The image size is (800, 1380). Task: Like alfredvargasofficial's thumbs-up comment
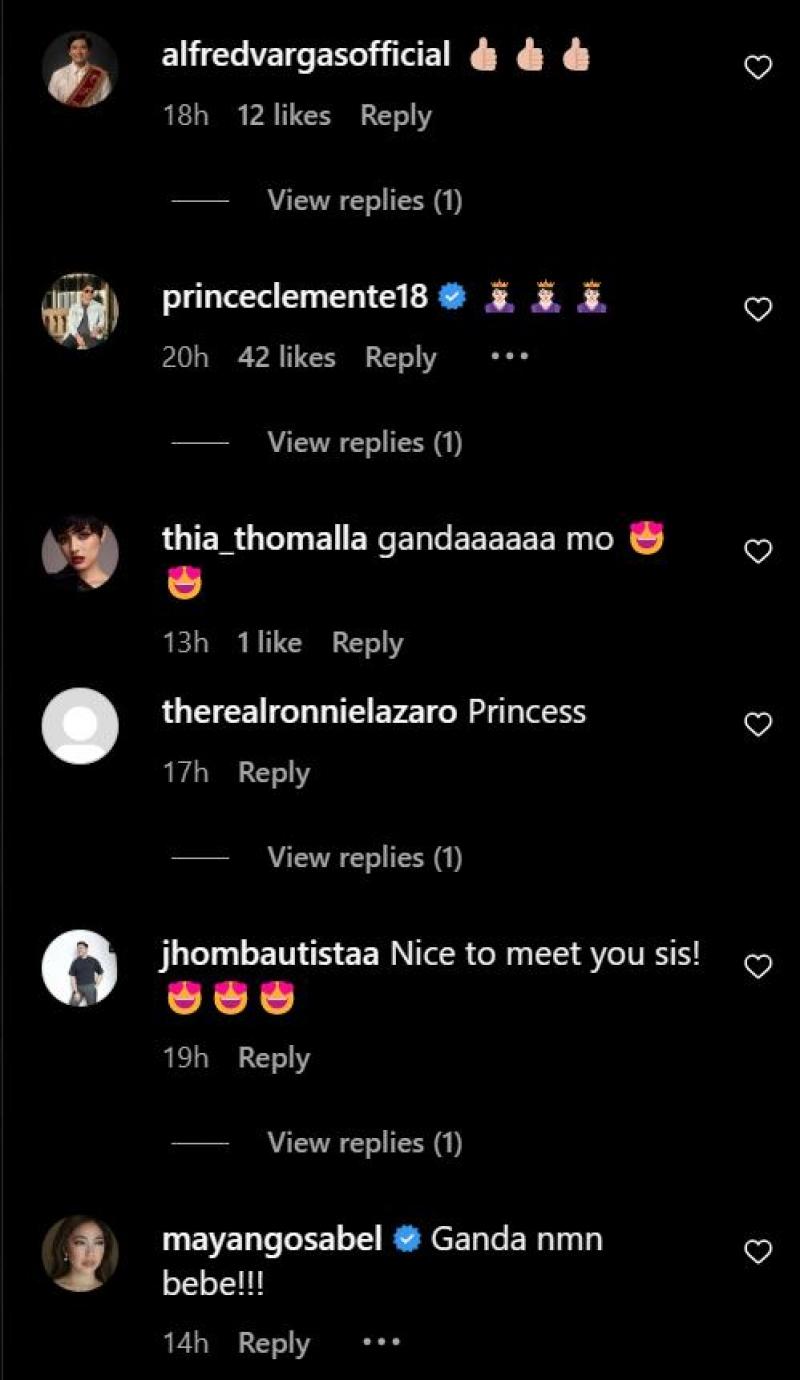[759, 68]
